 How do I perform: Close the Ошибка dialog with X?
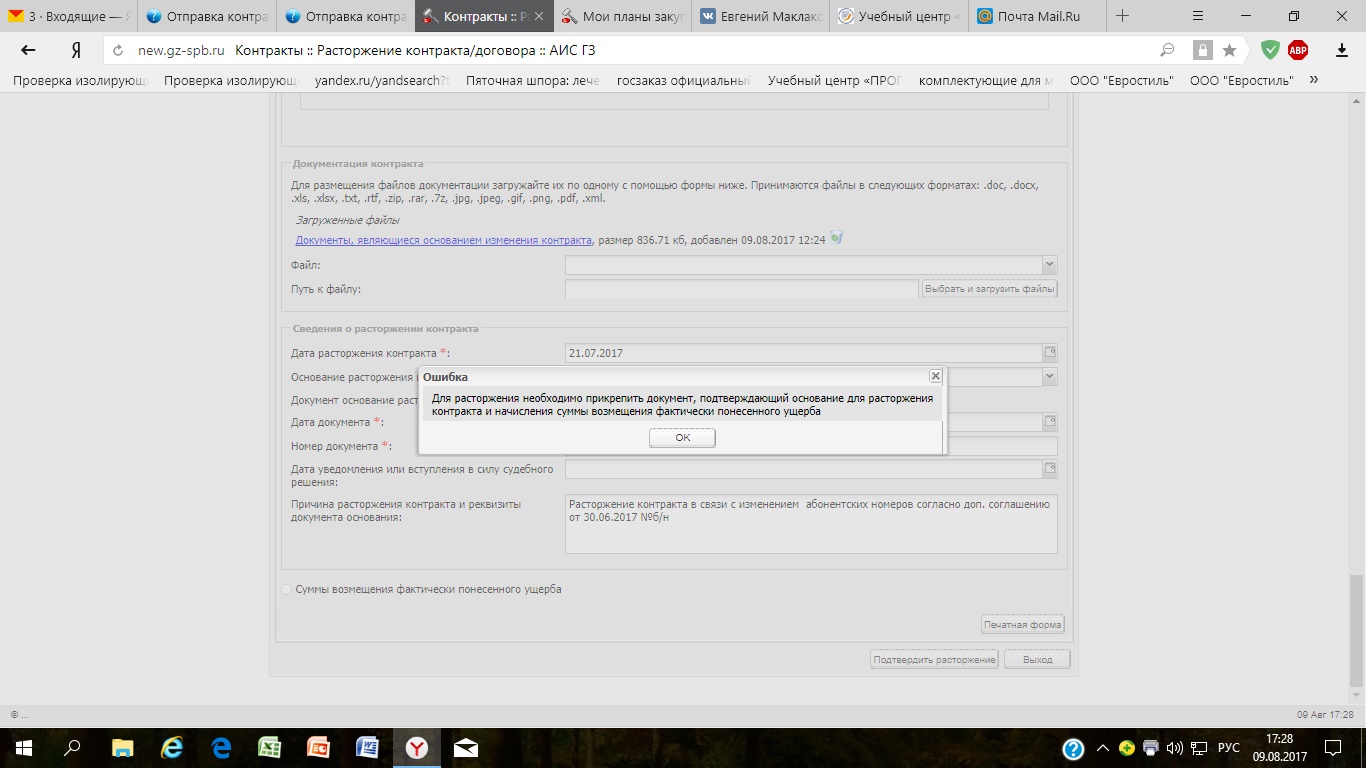coord(935,376)
